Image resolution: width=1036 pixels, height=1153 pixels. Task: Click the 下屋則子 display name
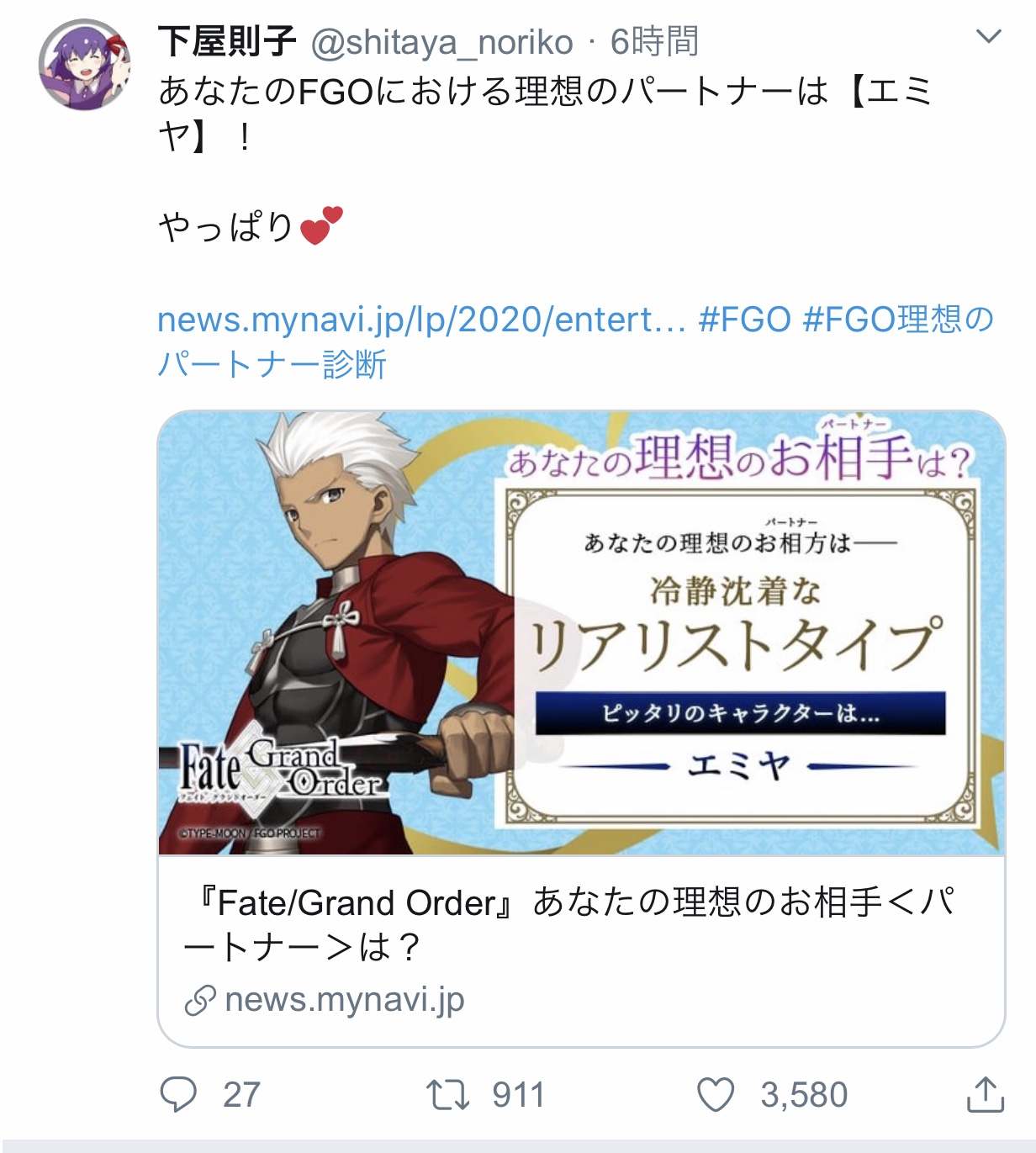[227, 41]
